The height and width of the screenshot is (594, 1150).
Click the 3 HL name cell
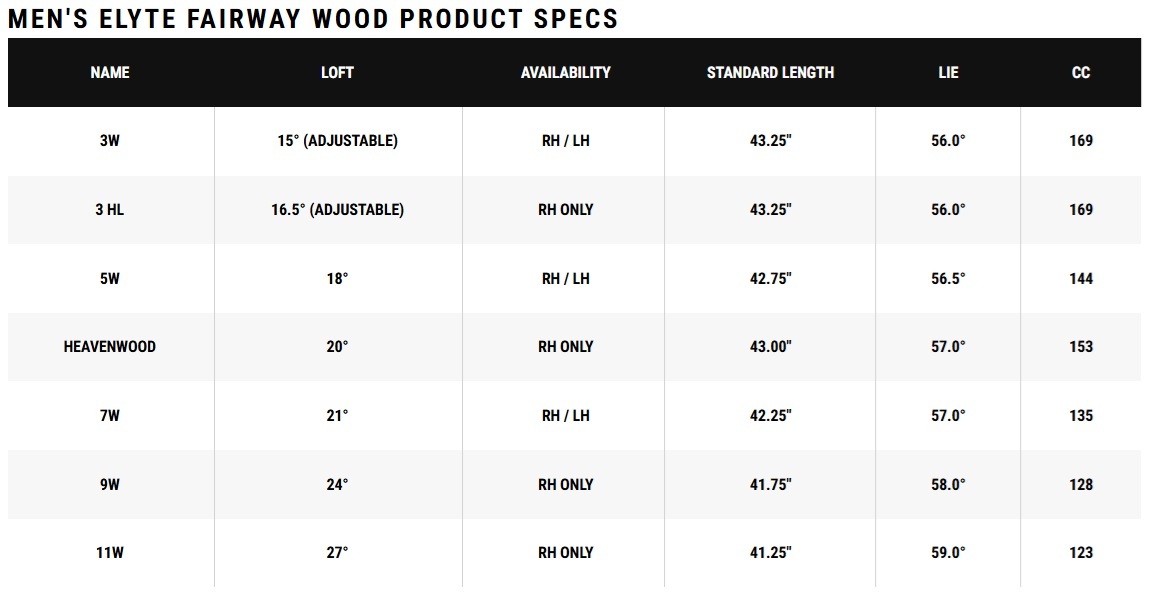[110, 210]
